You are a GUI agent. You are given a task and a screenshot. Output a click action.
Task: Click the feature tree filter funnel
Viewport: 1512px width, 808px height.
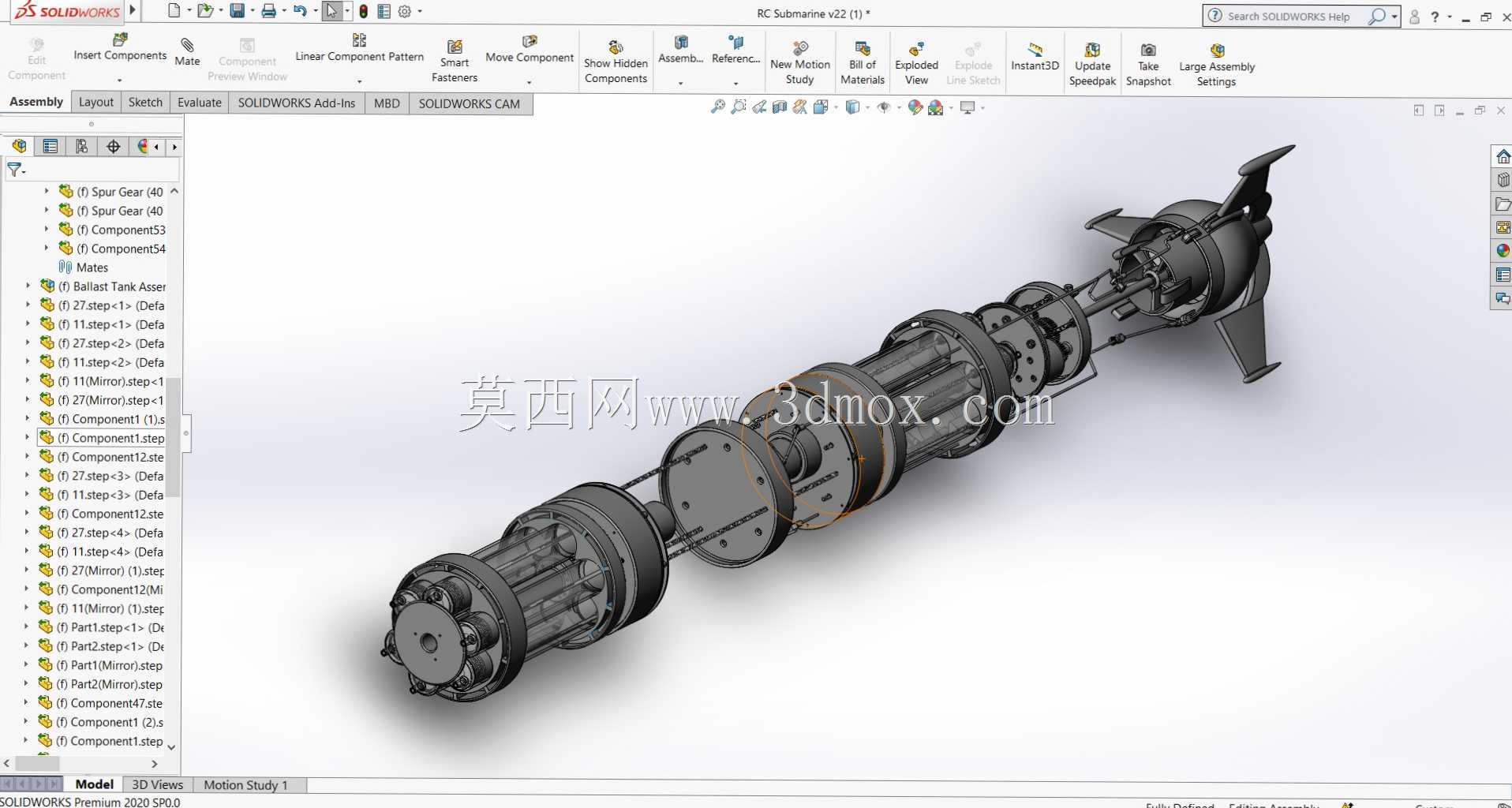[15, 170]
